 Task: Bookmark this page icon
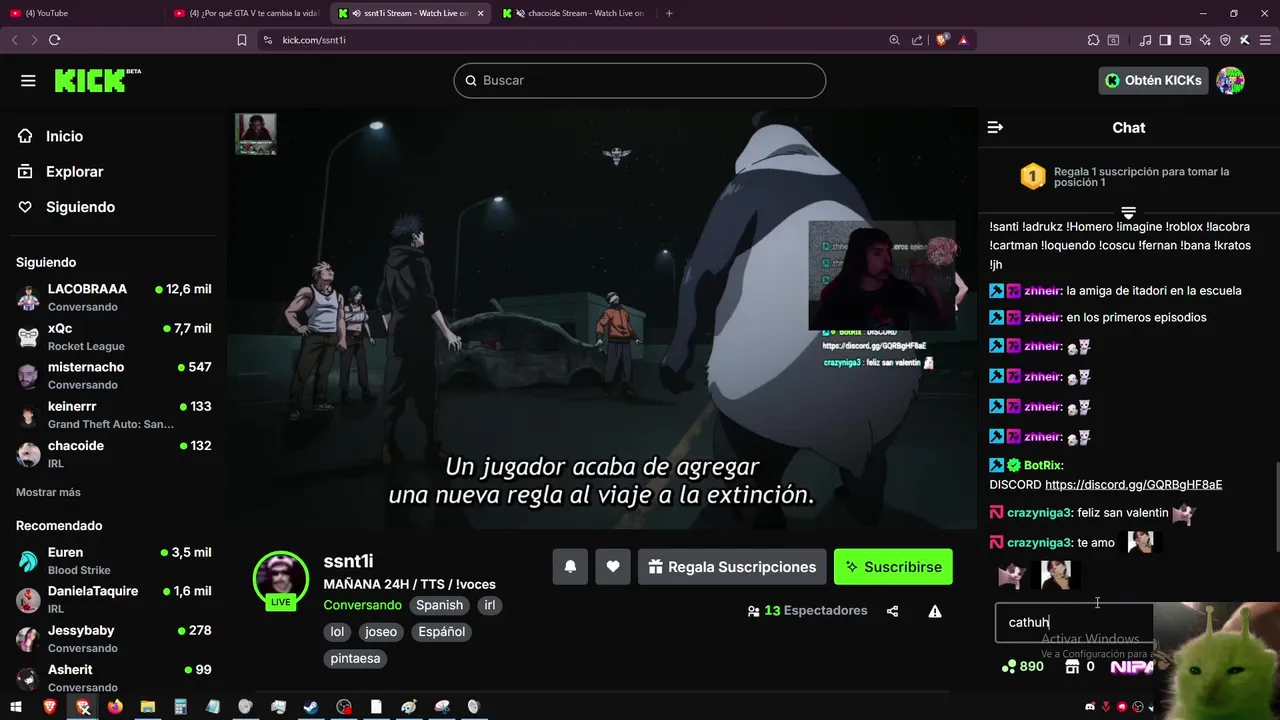[x=241, y=40]
